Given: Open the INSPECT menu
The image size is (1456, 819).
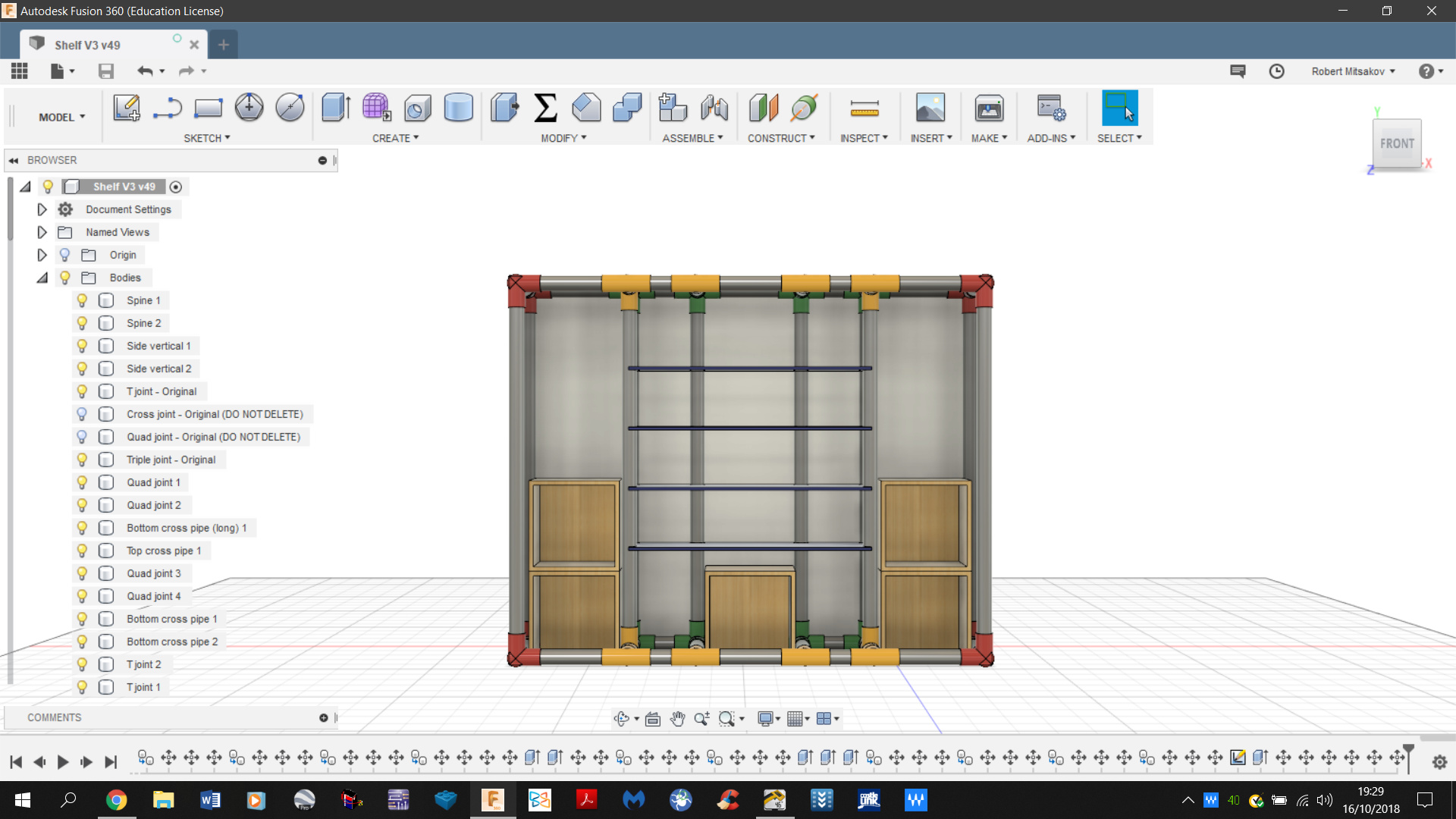Looking at the screenshot, I should [x=864, y=138].
